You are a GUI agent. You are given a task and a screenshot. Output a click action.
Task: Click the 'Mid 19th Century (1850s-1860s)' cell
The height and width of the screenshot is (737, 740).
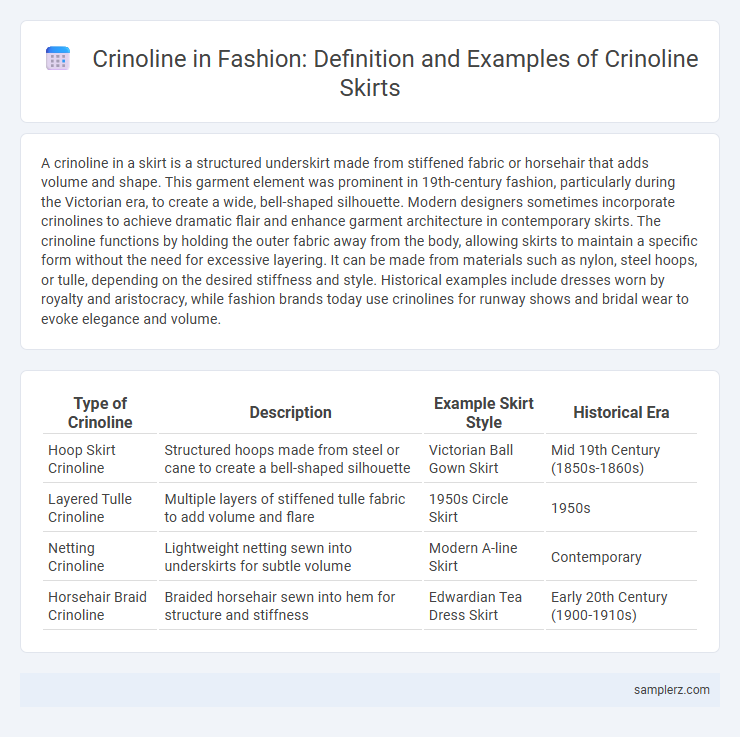pos(621,459)
